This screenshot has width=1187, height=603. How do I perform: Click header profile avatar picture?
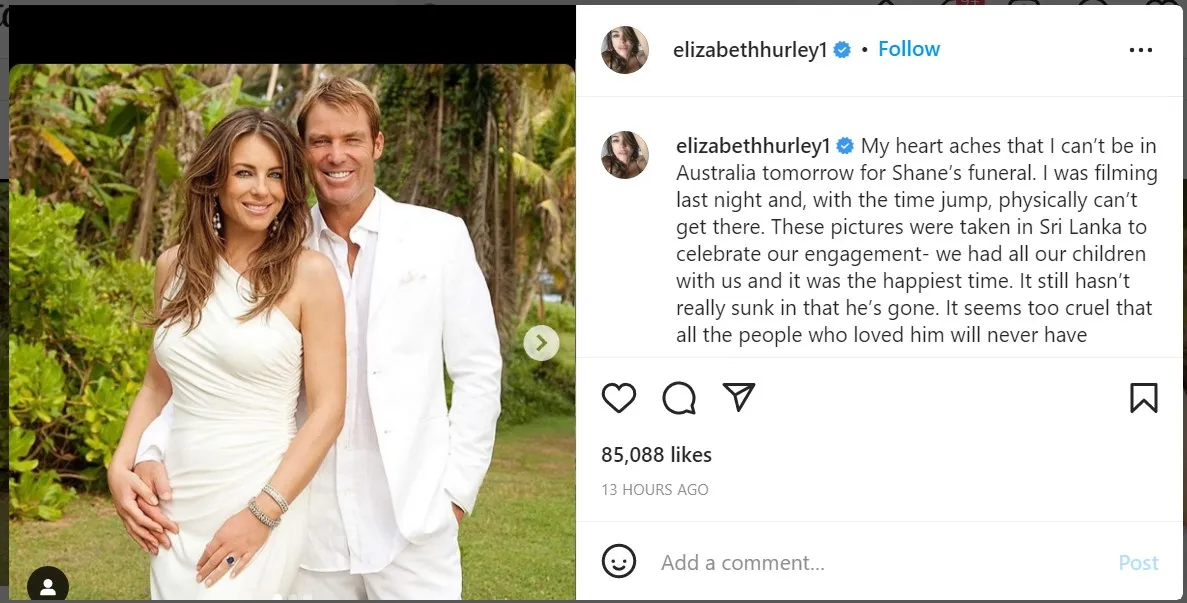(x=625, y=50)
